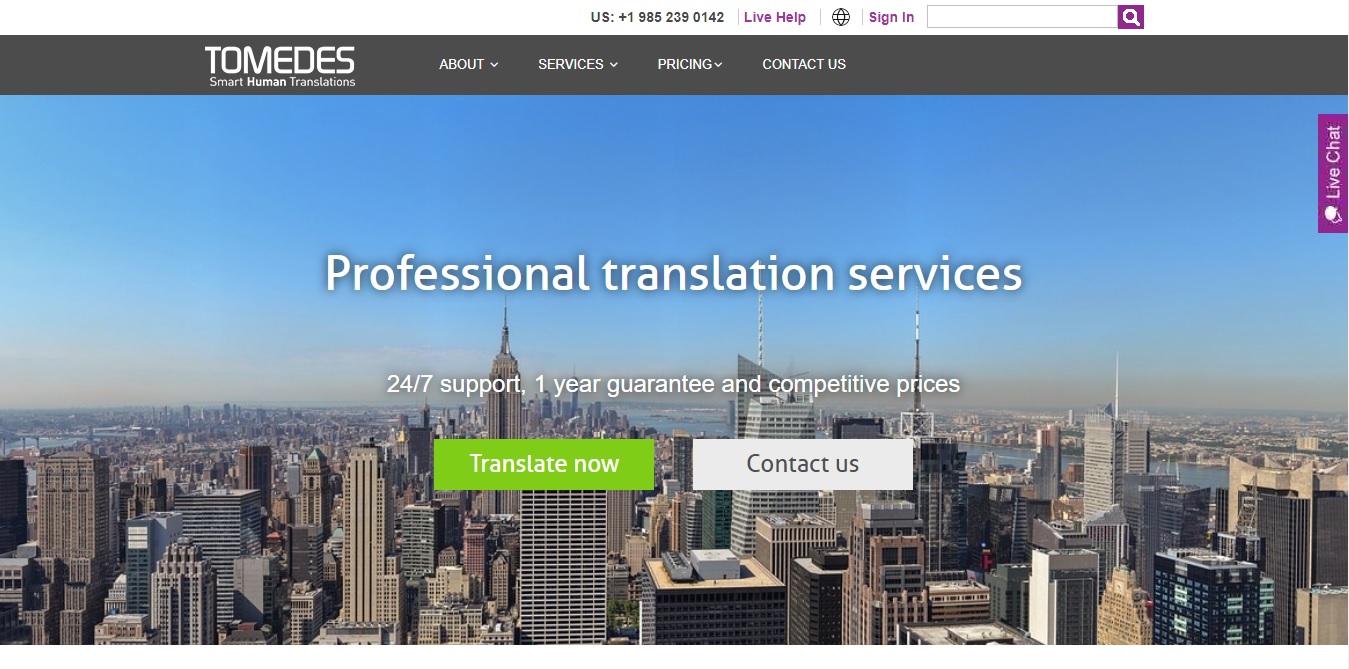Open the Sign In link
Image resolution: width=1349 pixels, height=669 pixels.
point(891,17)
